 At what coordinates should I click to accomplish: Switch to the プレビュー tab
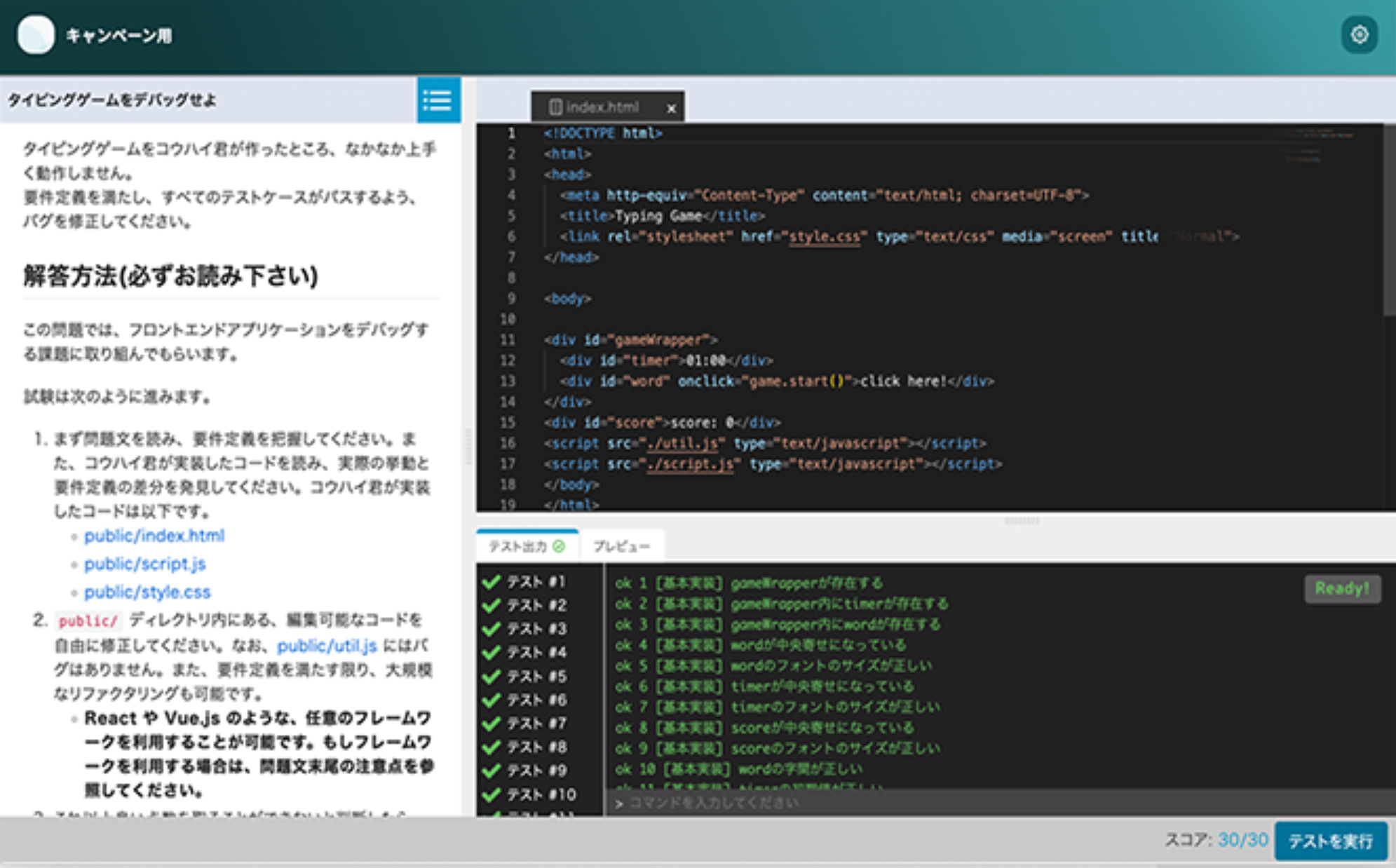(621, 546)
